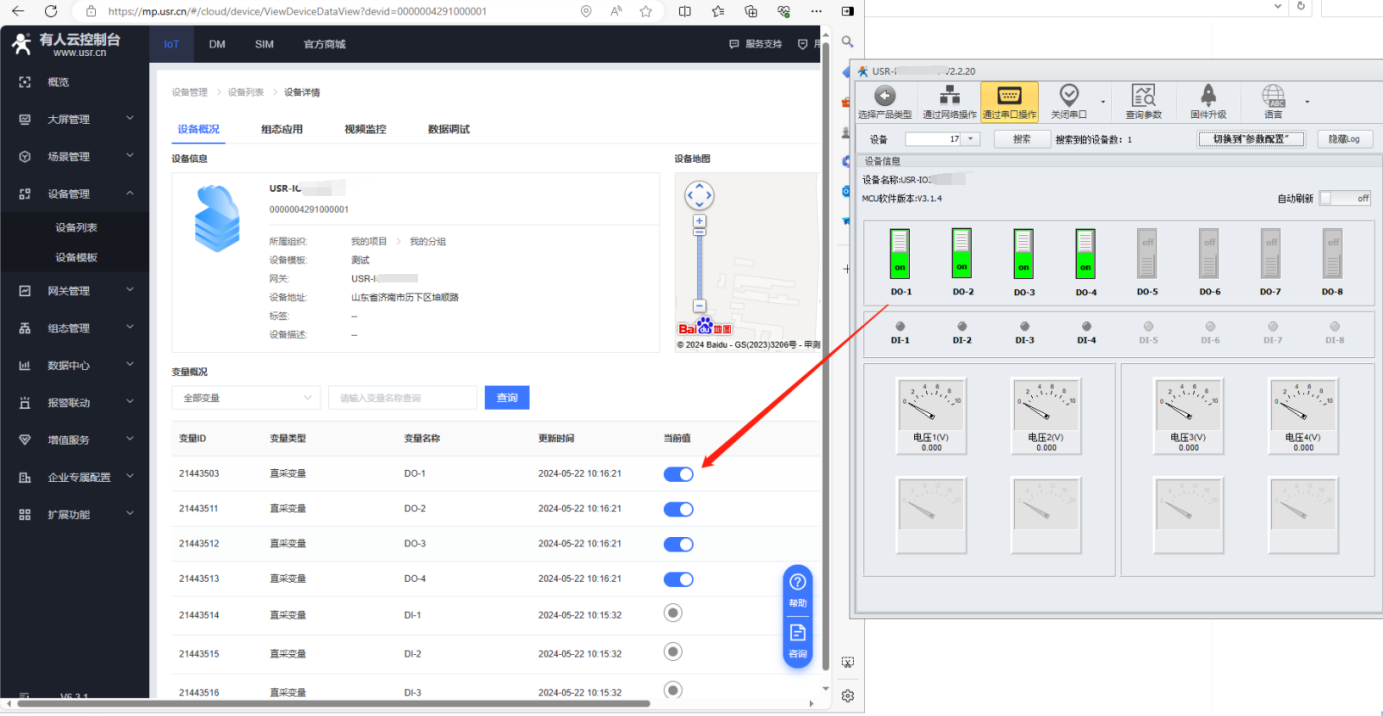
Task: Click the 切换到"参数配置" button
Action: click(1251, 139)
